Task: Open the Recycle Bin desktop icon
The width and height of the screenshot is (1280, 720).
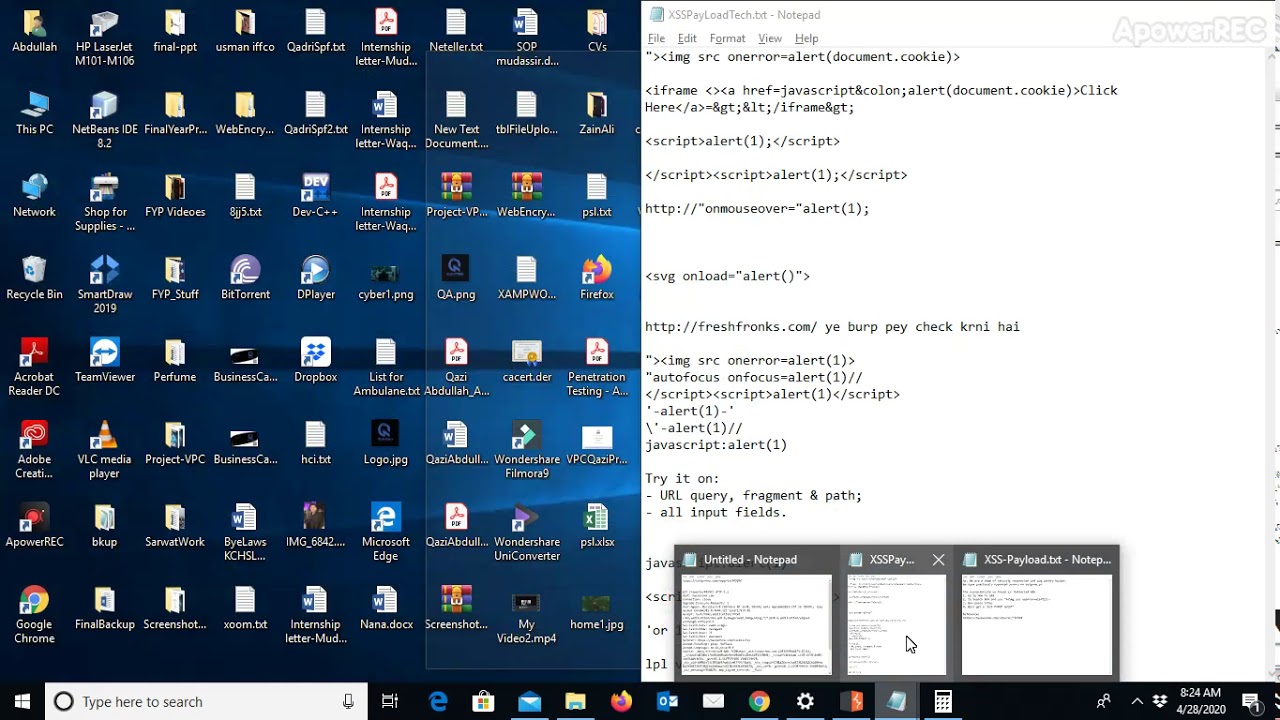Action: pyautogui.click(x=34, y=278)
